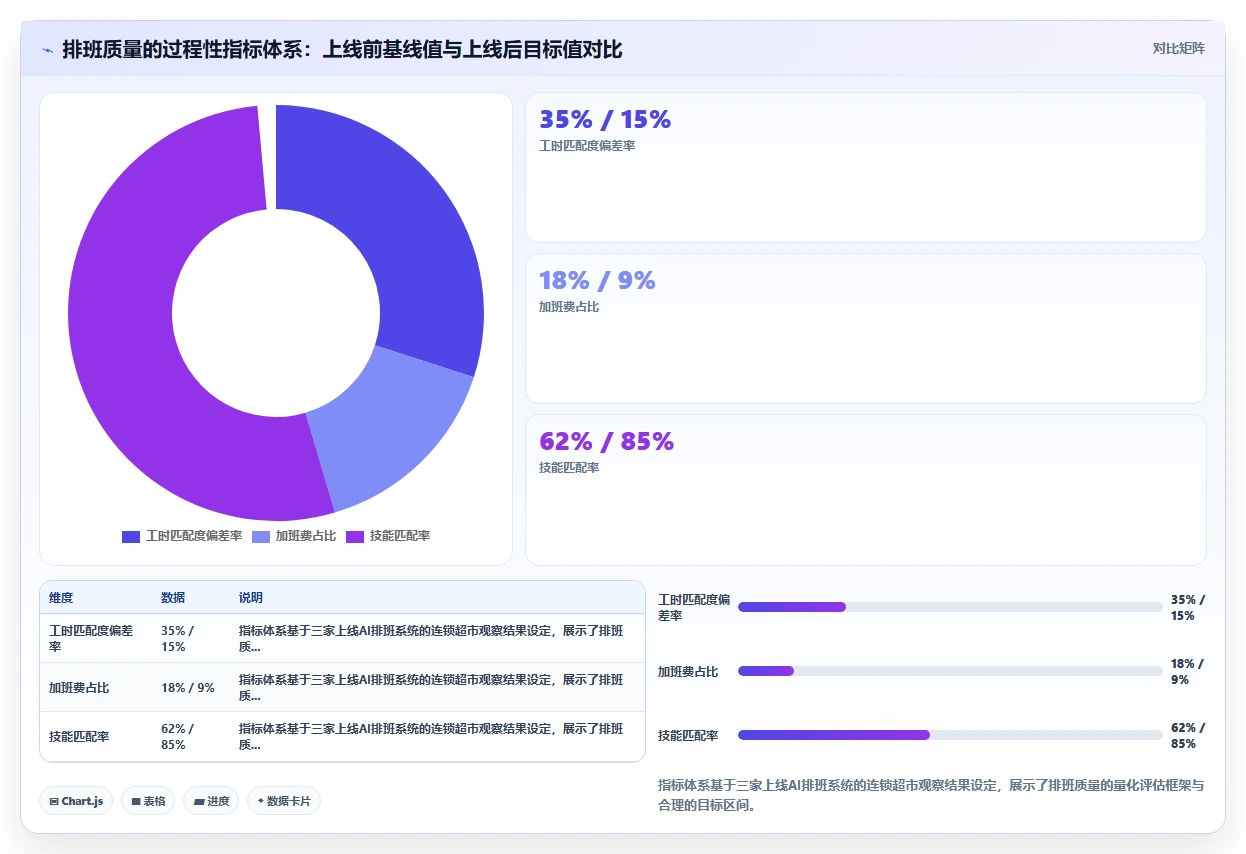Click the 维度 column header
1246x854 pixels.
coord(61,598)
